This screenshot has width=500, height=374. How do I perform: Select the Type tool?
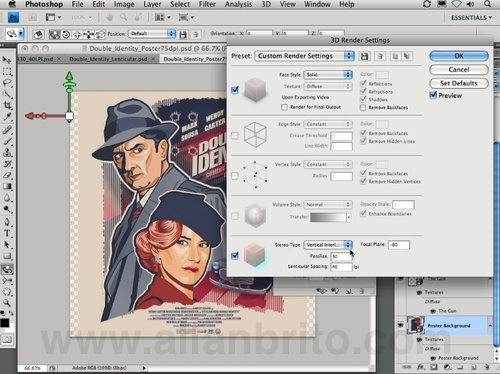tap(7, 233)
